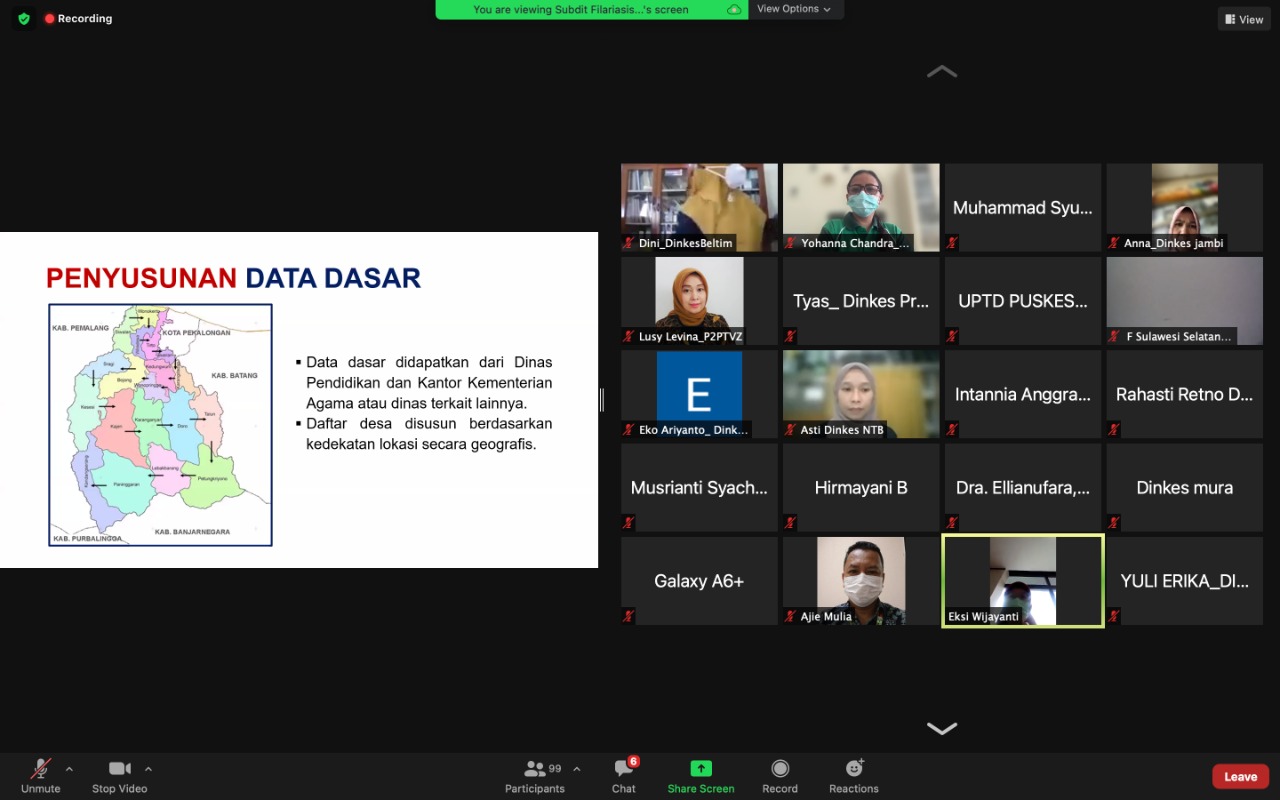This screenshot has height=800, width=1280.
Task: Click muted mic icon on Rahasti Retno tile
Action: tap(1114, 430)
